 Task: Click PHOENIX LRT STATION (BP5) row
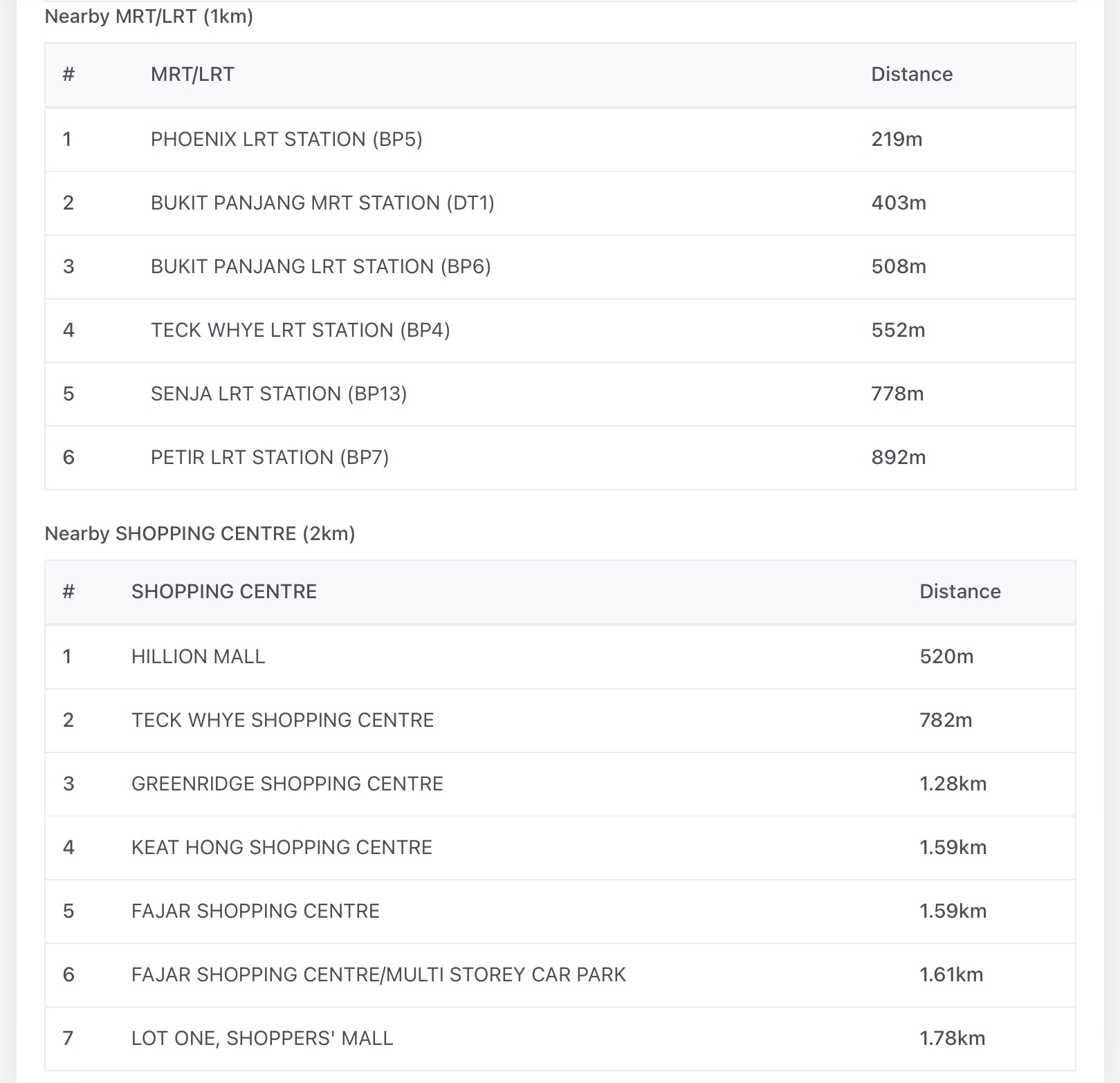(286, 139)
